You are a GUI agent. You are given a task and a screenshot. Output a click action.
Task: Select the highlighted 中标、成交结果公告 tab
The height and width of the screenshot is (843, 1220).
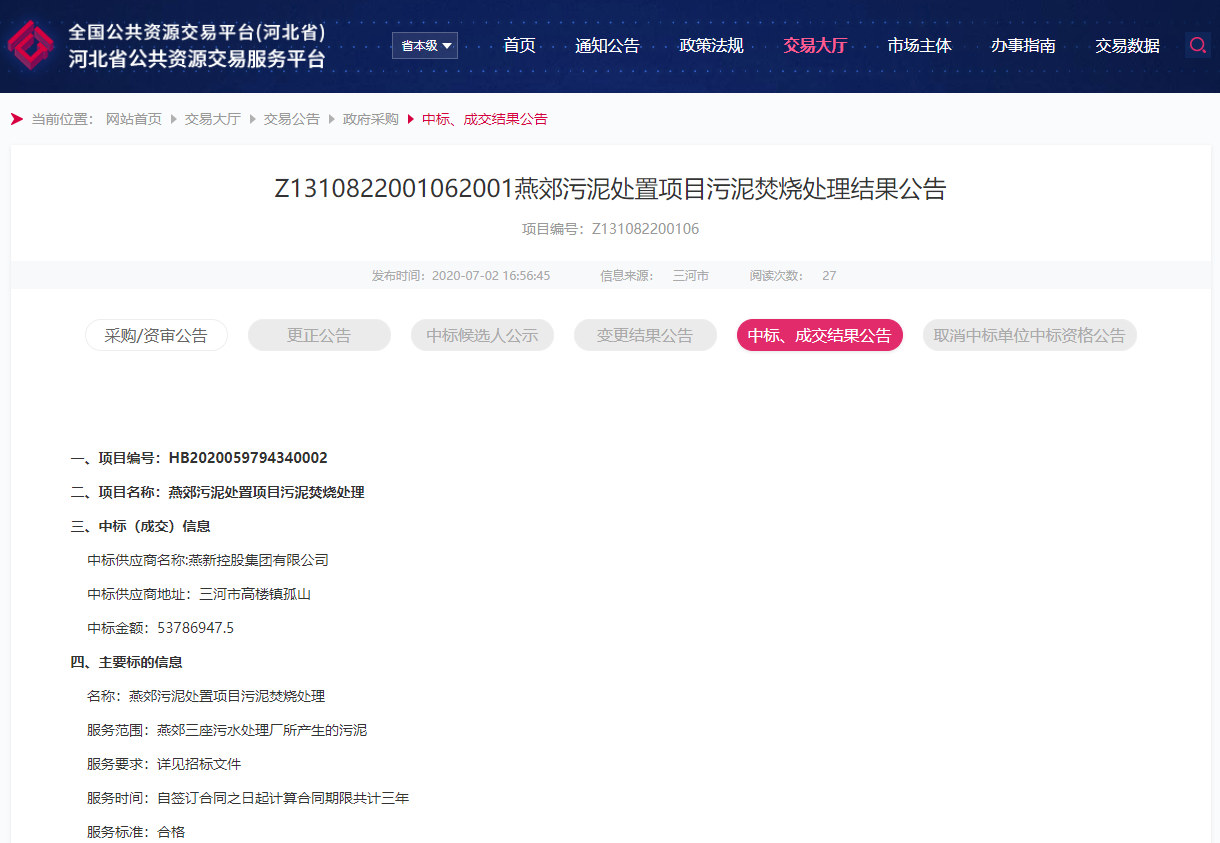pos(820,335)
